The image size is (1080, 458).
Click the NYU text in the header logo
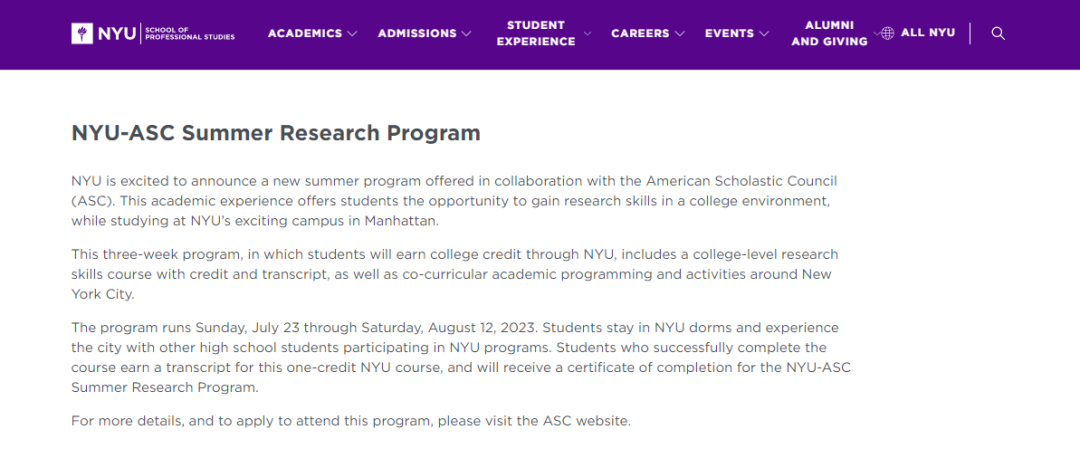pos(117,34)
